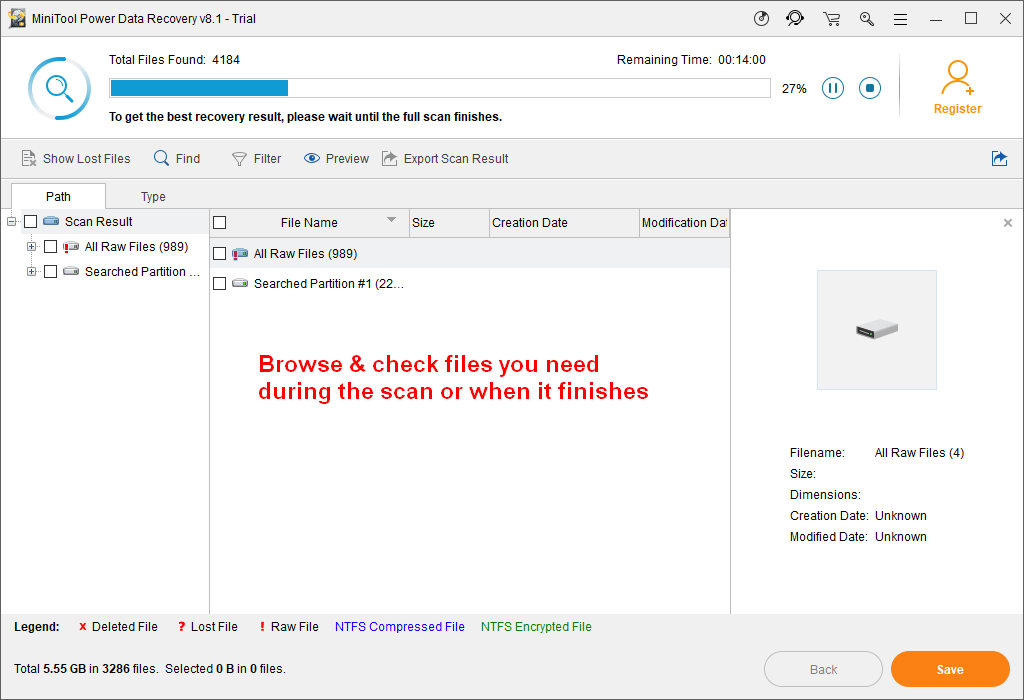This screenshot has height=700, width=1024.
Task: Switch to the Path tab
Action: pyautogui.click(x=58, y=197)
